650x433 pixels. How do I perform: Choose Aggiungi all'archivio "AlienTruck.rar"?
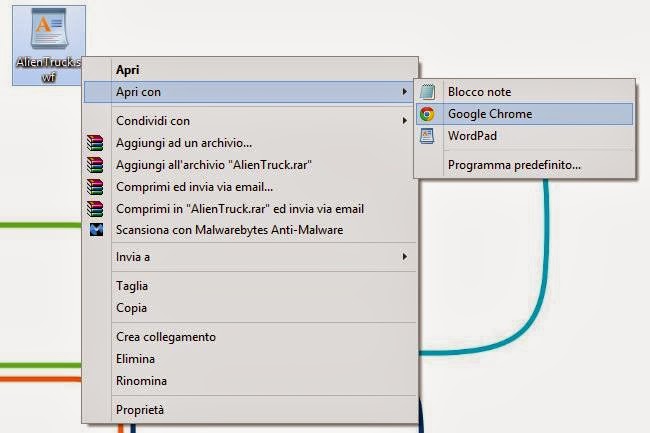pyautogui.click(x=250, y=165)
